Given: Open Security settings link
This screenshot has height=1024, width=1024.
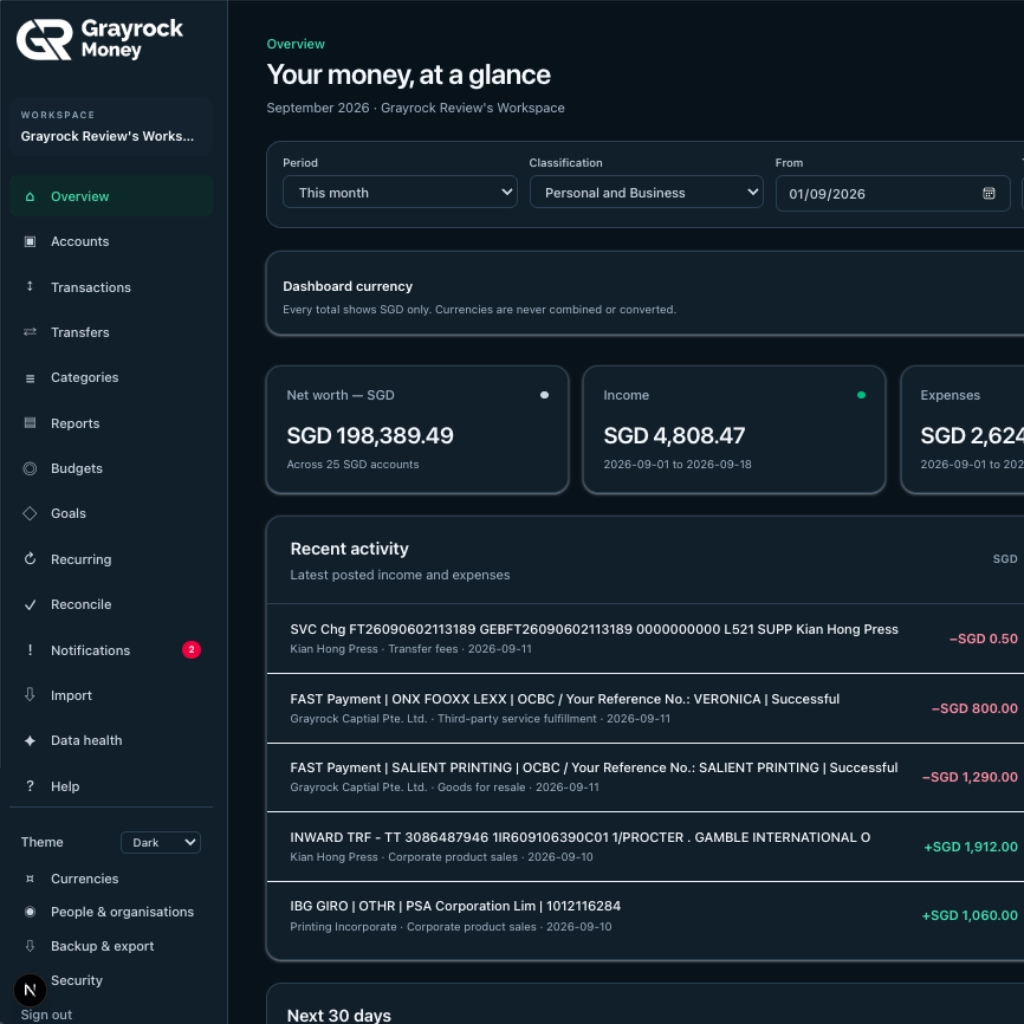Looking at the screenshot, I should click(x=76, y=980).
